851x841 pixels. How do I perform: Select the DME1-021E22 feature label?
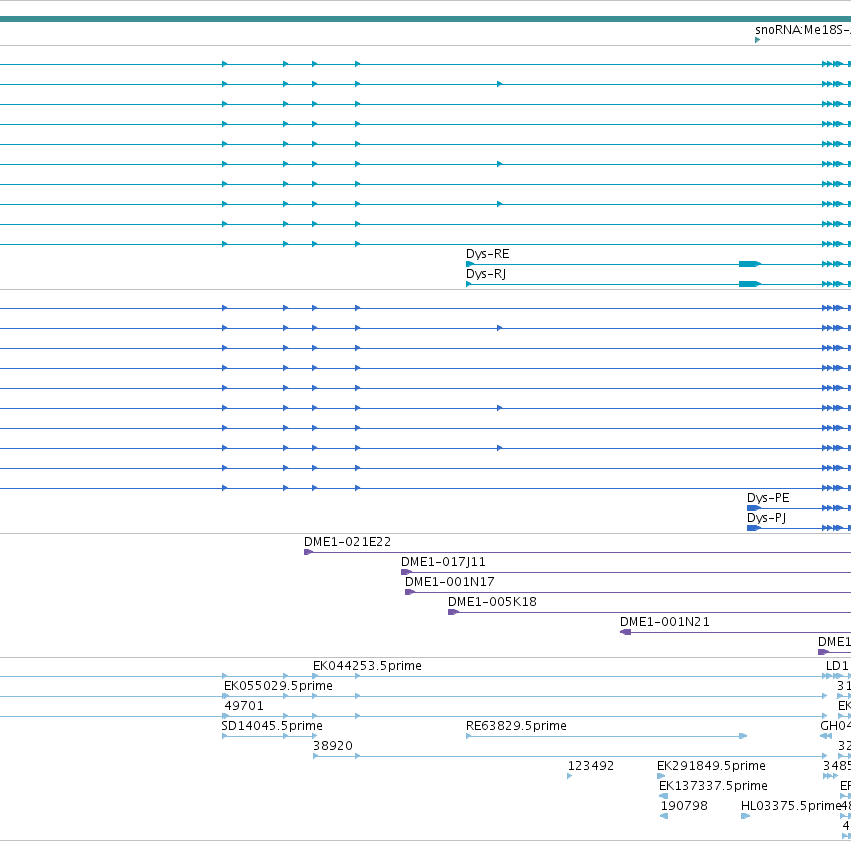[x=347, y=542]
